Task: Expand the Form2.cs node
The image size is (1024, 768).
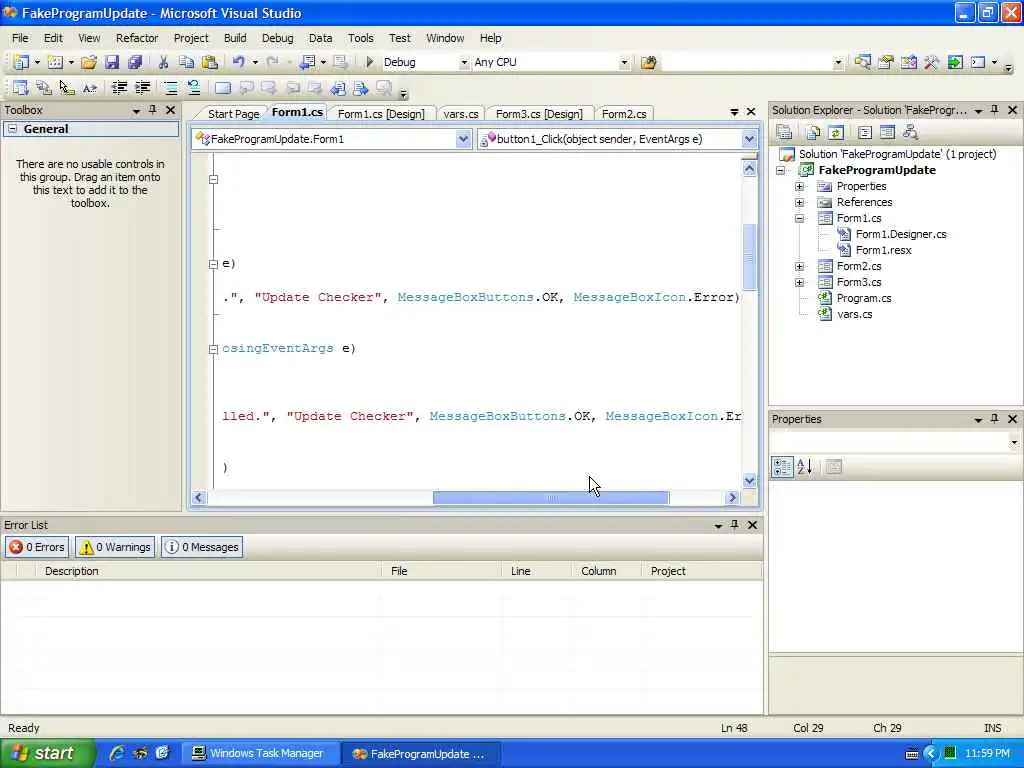Action: click(799, 266)
